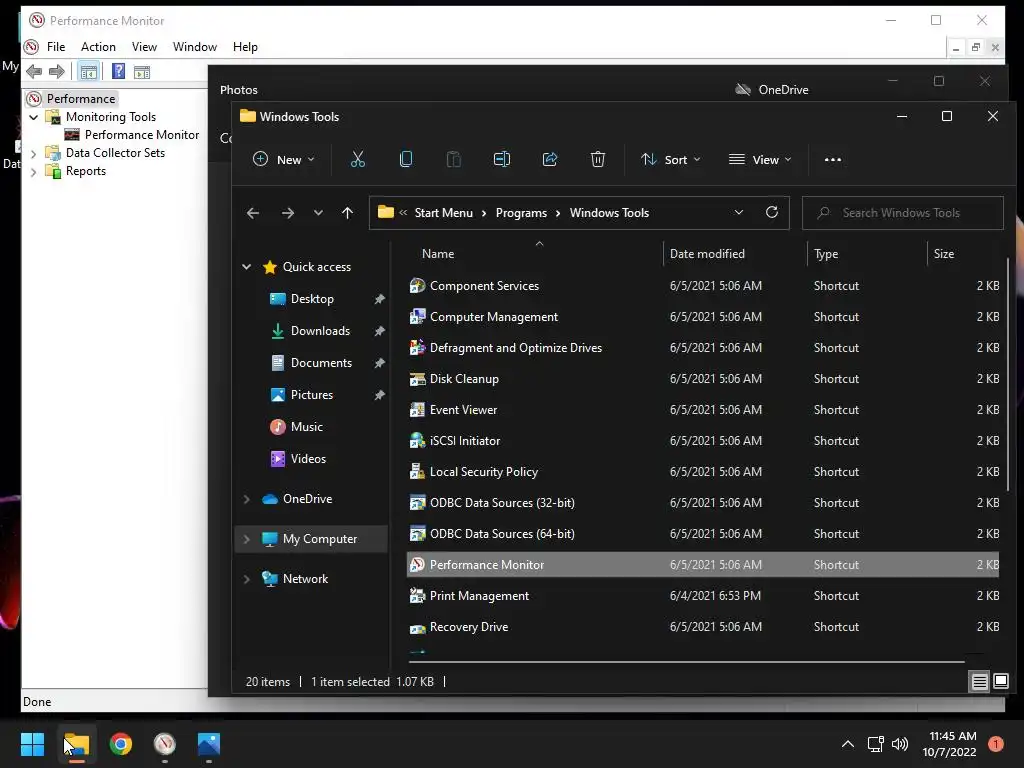Viewport: 1024px width, 768px height.
Task: Expand the My Computer tree node
Action: 247,539
